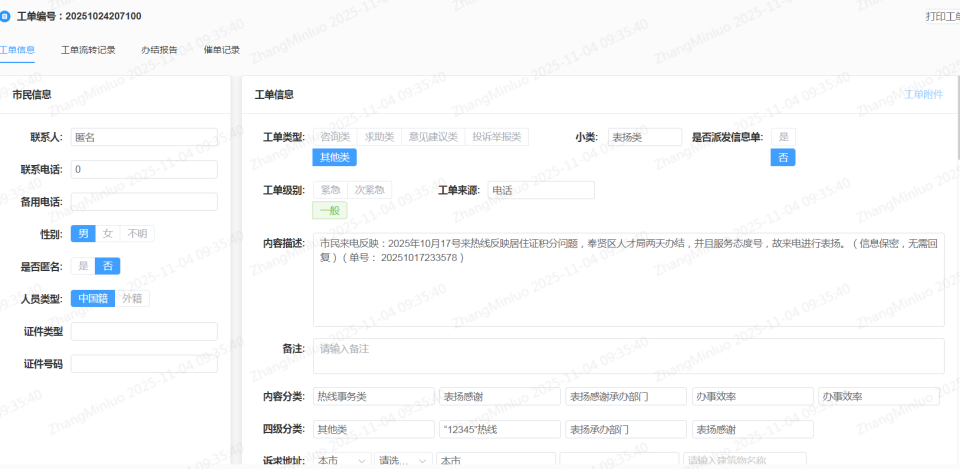Select 不明 for gender
This screenshot has height=469, width=960.
137,233
